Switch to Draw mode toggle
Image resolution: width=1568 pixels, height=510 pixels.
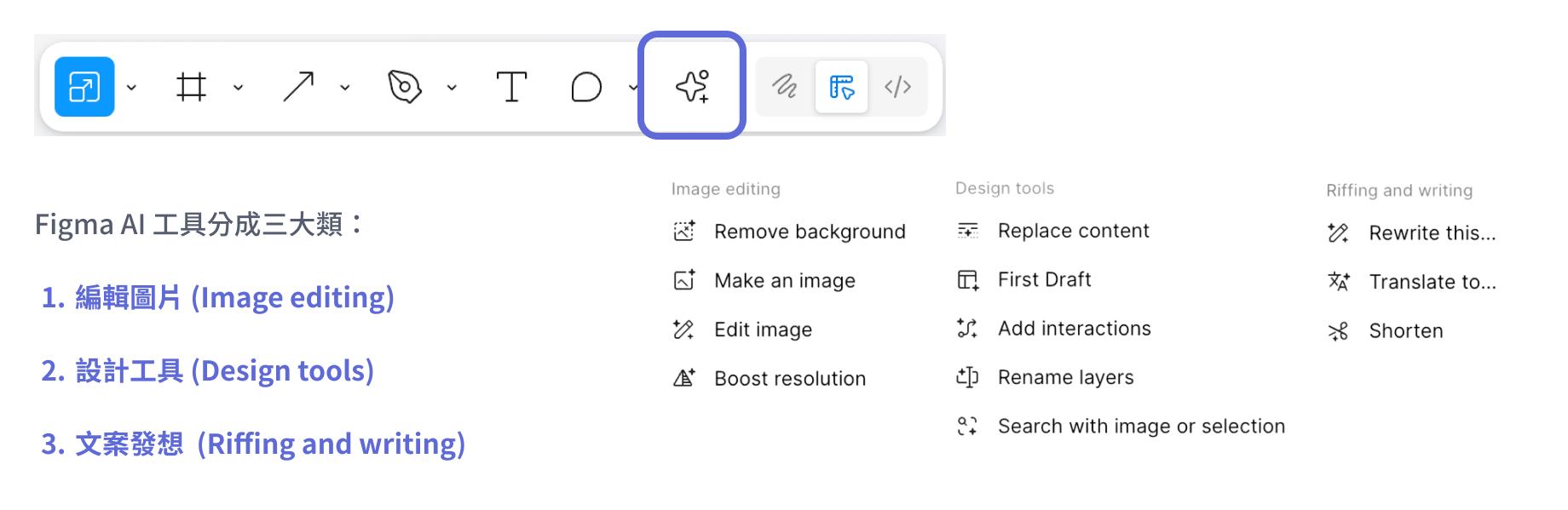click(784, 87)
